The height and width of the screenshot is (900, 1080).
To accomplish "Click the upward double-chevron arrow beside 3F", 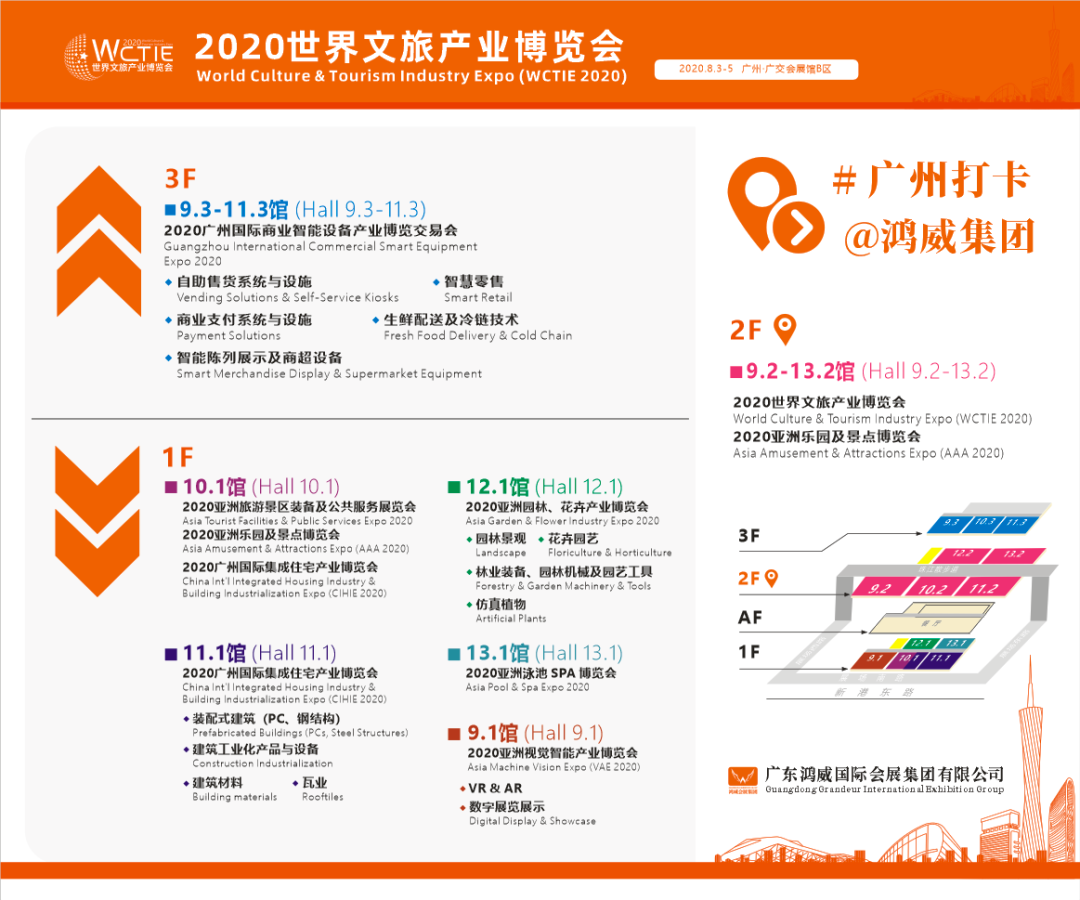I will coord(99,241).
